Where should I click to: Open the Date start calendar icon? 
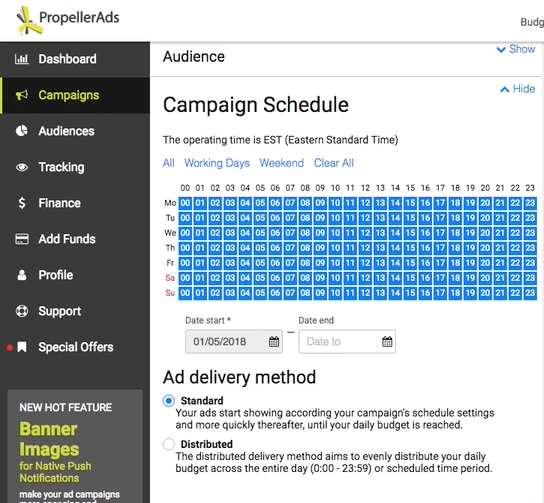(x=274, y=342)
